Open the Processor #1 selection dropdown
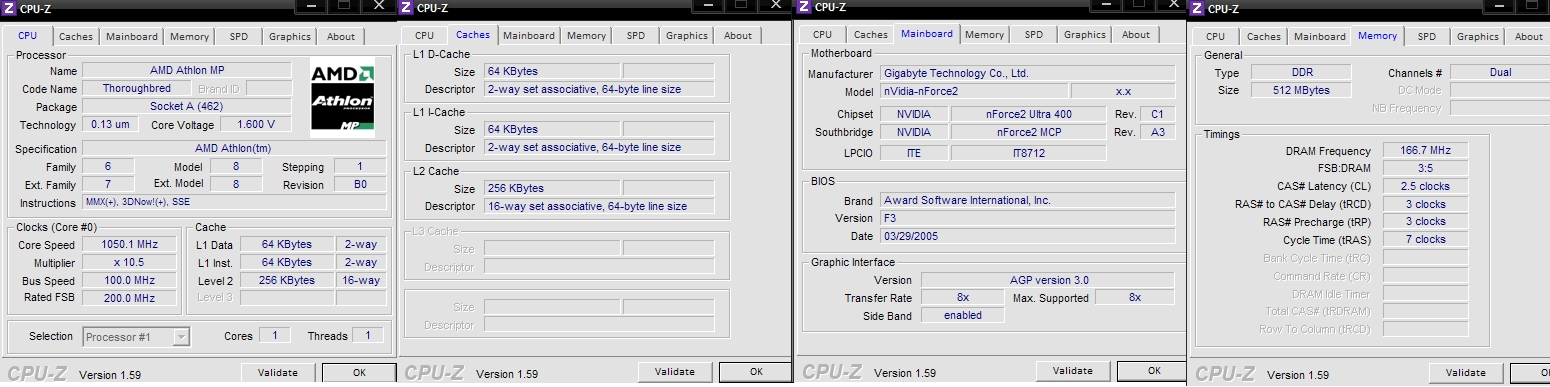This screenshot has width=1550, height=387. [137, 337]
